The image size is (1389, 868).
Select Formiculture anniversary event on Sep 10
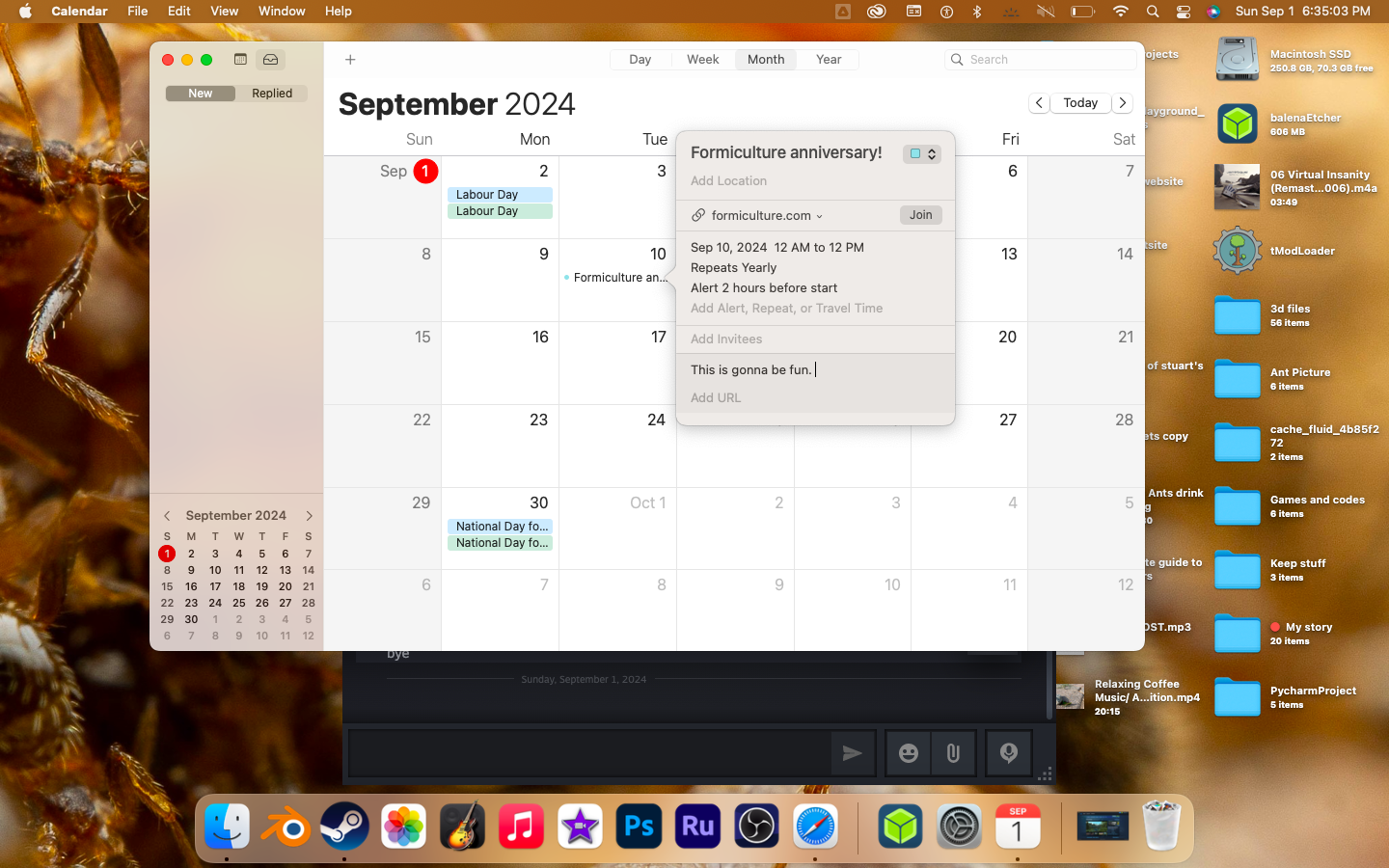coord(615,278)
